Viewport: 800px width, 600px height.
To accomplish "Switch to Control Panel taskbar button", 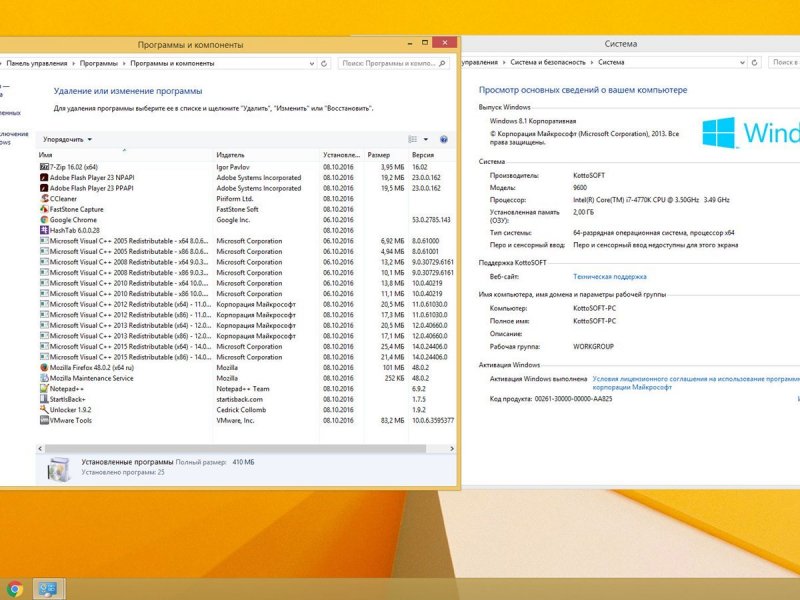I will (x=48, y=589).
